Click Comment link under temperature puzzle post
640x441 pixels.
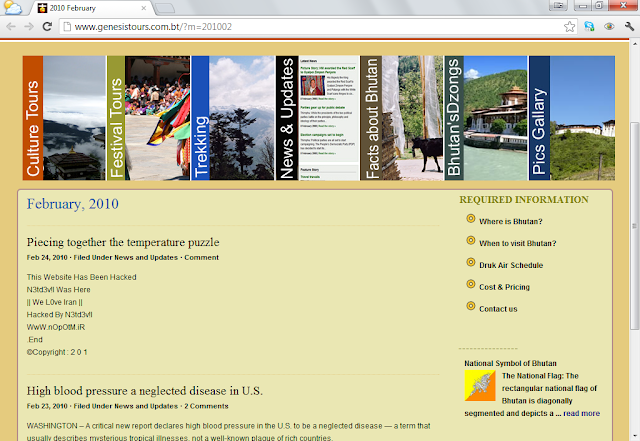tap(202, 258)
